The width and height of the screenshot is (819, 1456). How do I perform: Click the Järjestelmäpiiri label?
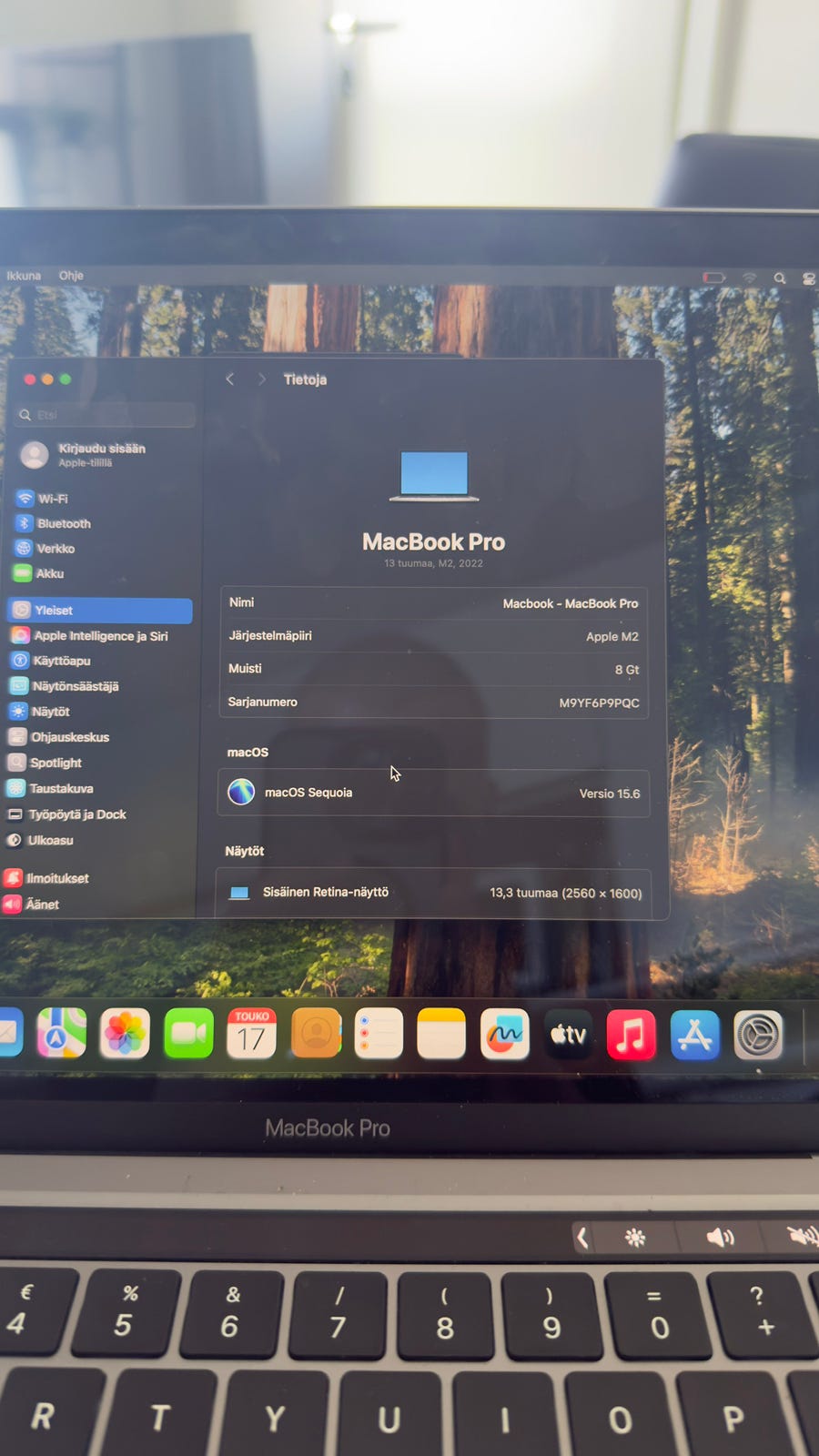click(270, 636)
